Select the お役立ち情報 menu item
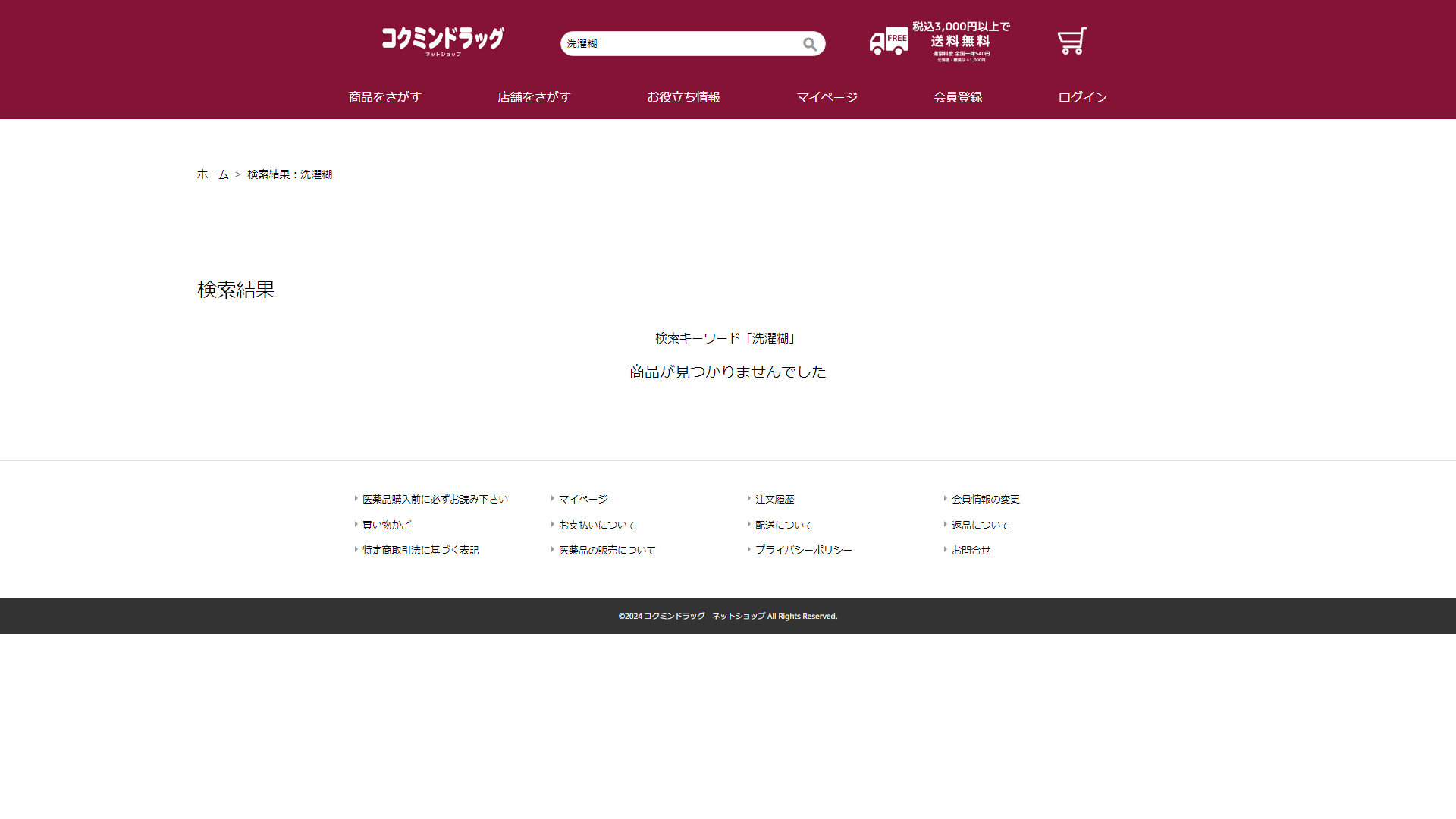The image size is (1456, 819). (683, 97)
